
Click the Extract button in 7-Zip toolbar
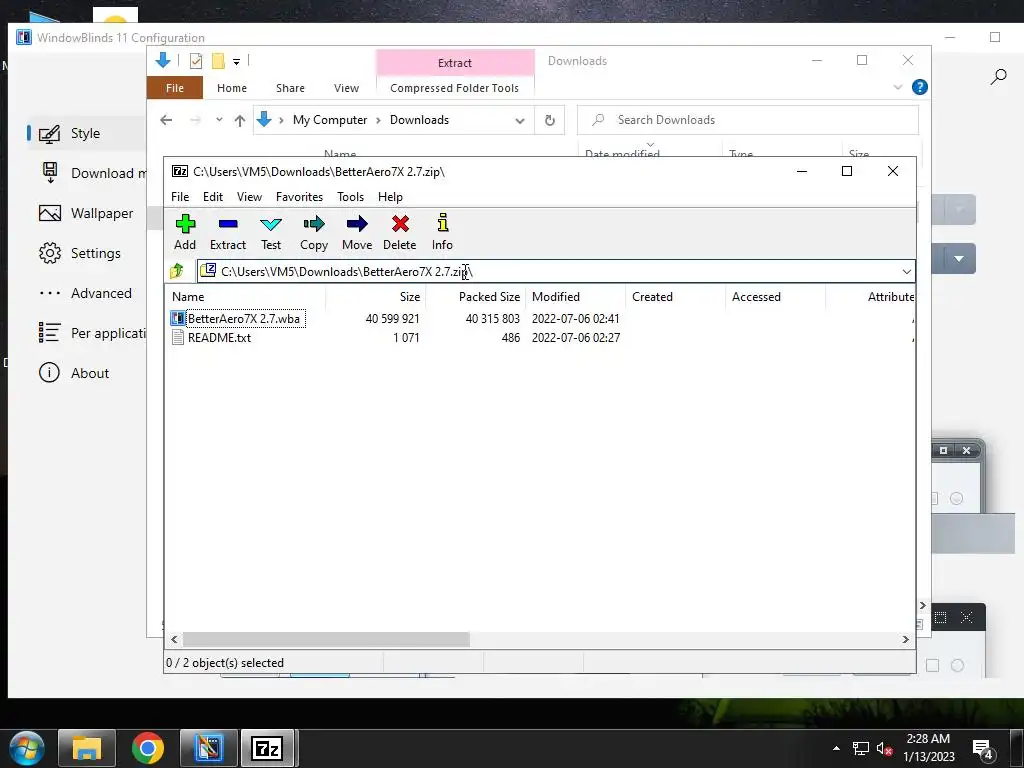point(228,232)
